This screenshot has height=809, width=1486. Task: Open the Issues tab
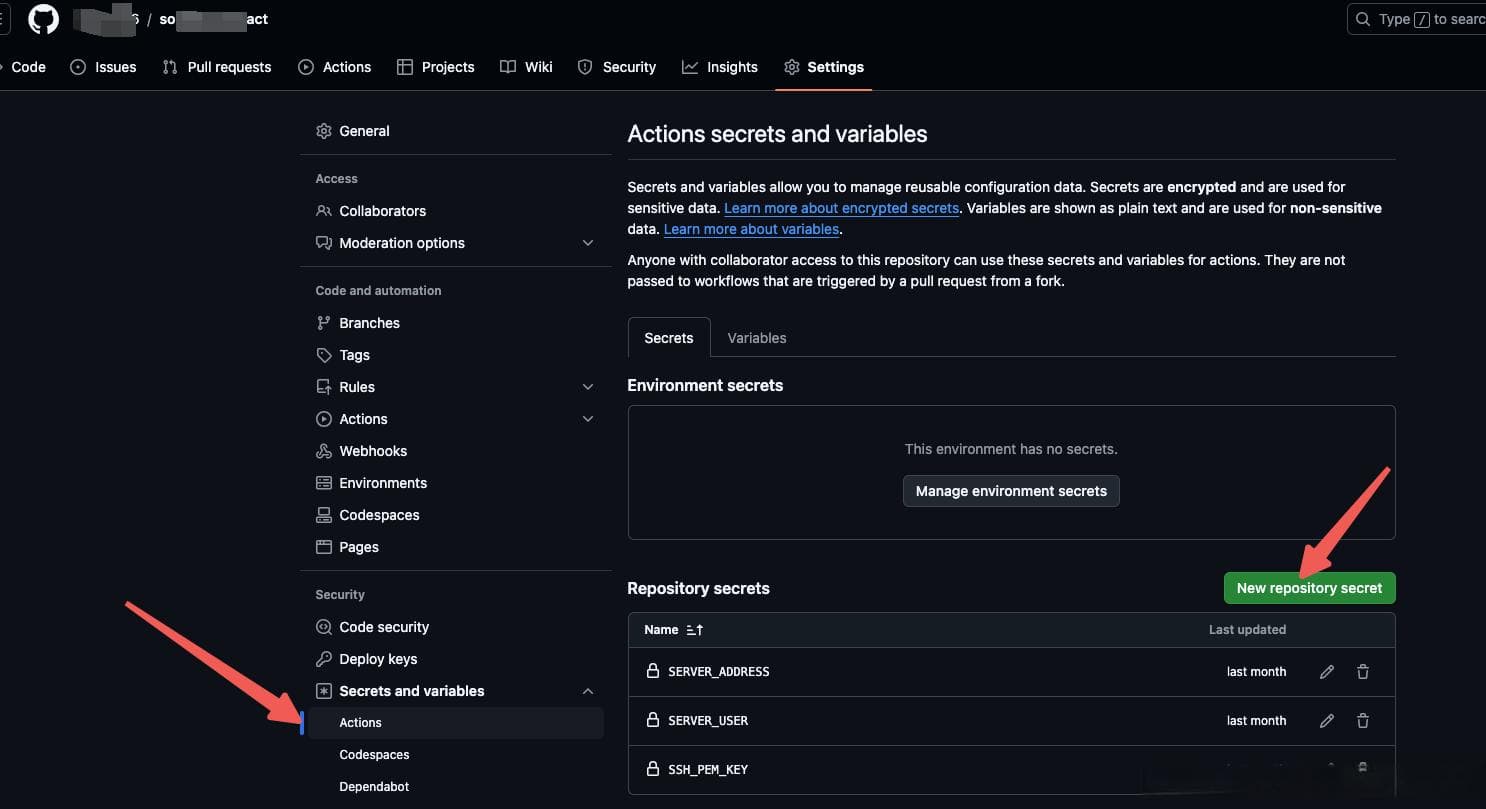coord(103,67)
